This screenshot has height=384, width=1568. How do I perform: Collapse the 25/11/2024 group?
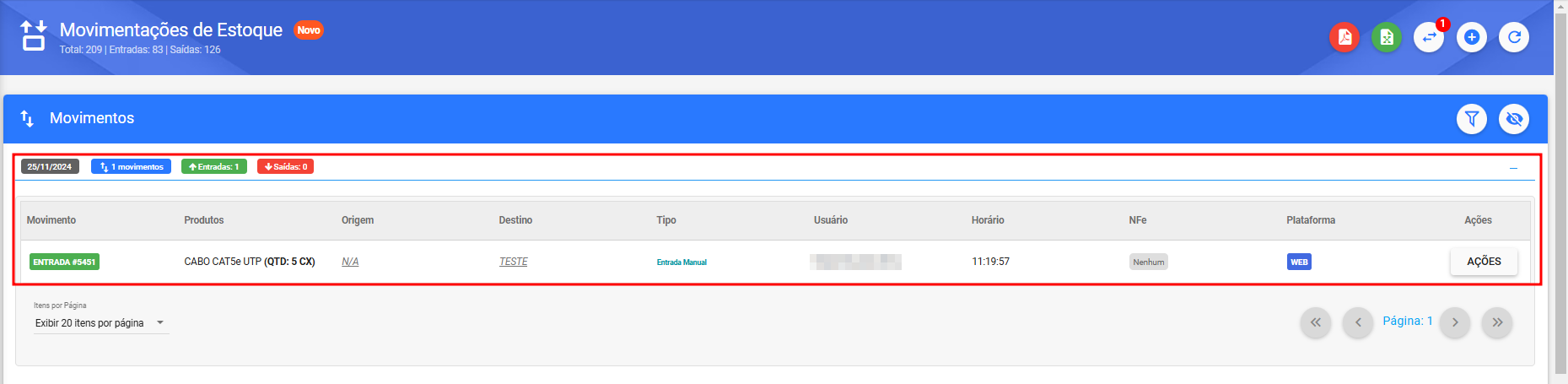point(1513,168)
